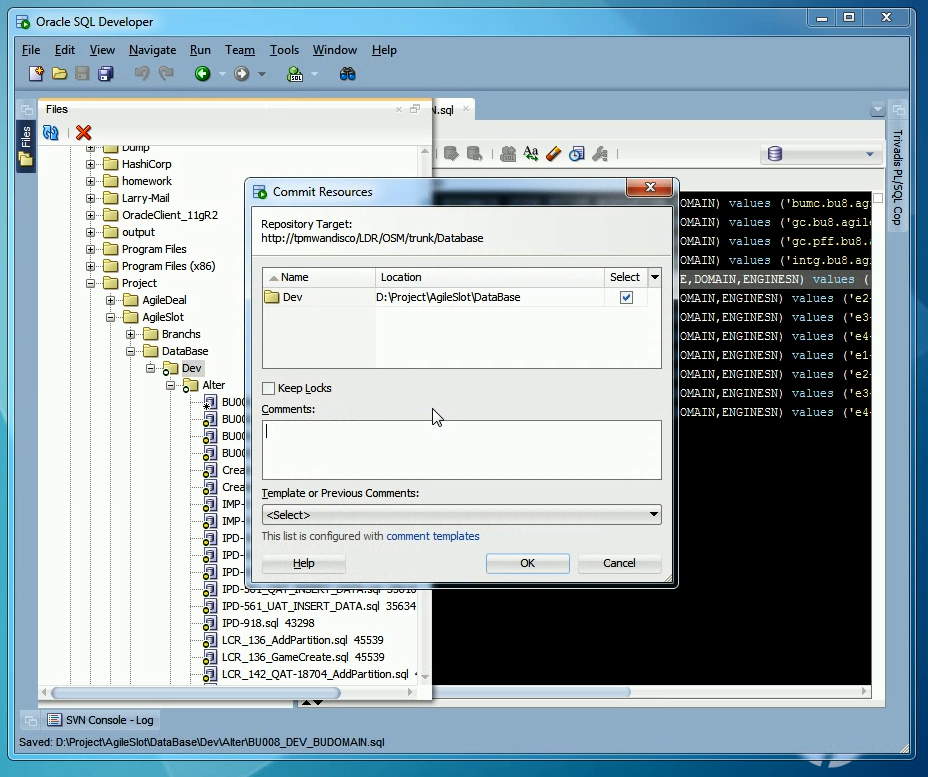The width and height of the screenshot is (928, 777).
Task: Click the New file icon in main toolbar
Action: click(x=37, y=74)
